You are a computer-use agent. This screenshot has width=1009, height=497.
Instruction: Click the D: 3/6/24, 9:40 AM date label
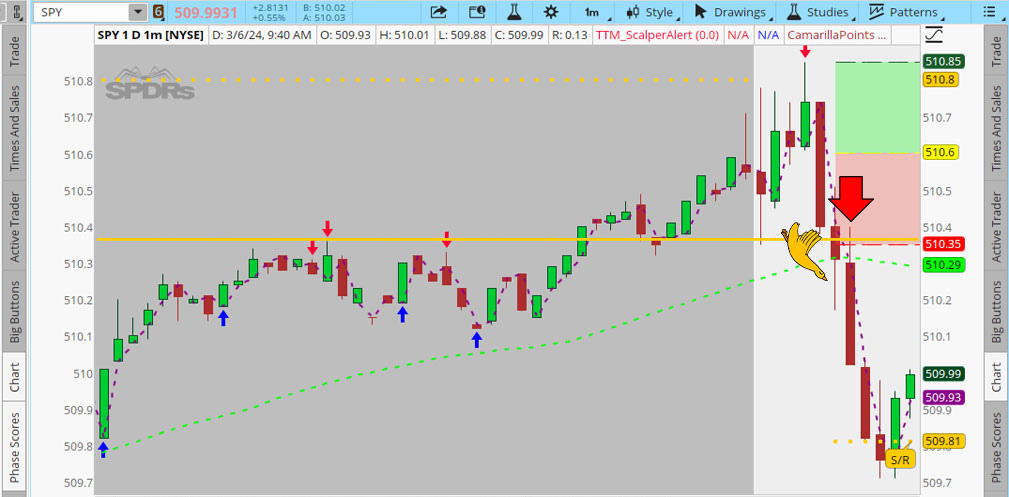pos(262,35)
